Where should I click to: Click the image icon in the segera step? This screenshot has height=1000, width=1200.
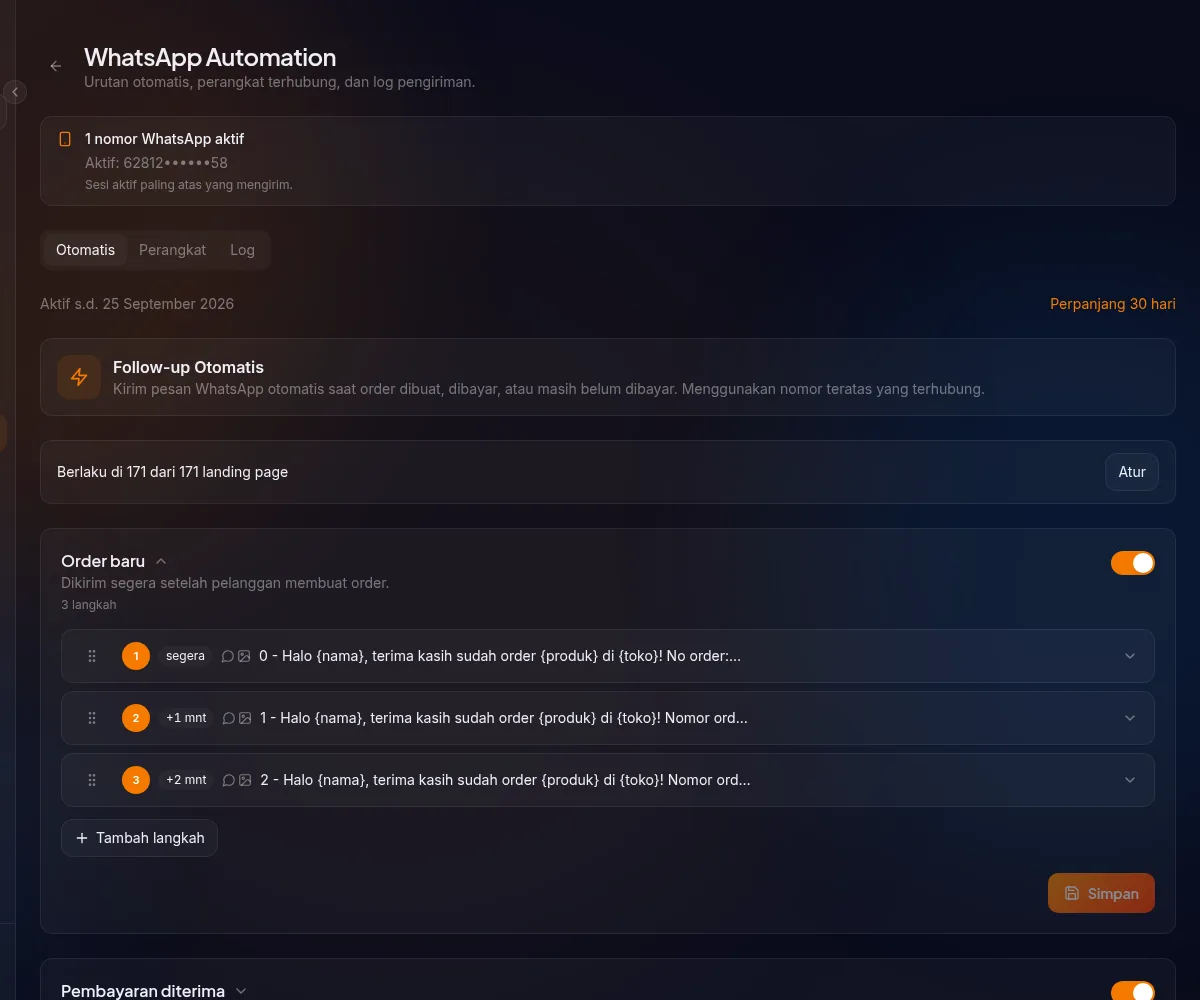[x=245, y=656]
